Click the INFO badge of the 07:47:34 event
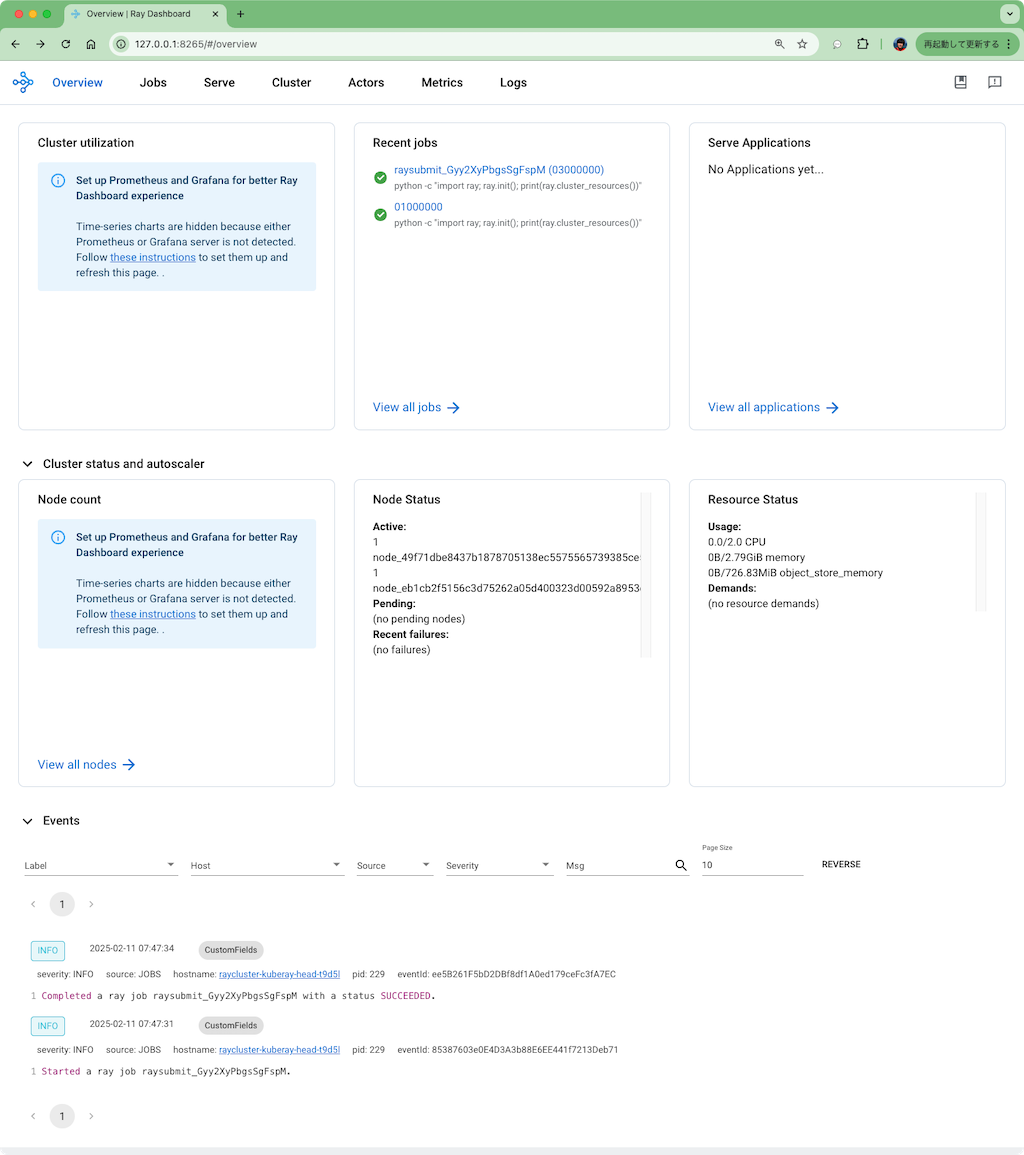Image resolution: width=1024 pixels, height=1155 pixels. pos(48,951)
